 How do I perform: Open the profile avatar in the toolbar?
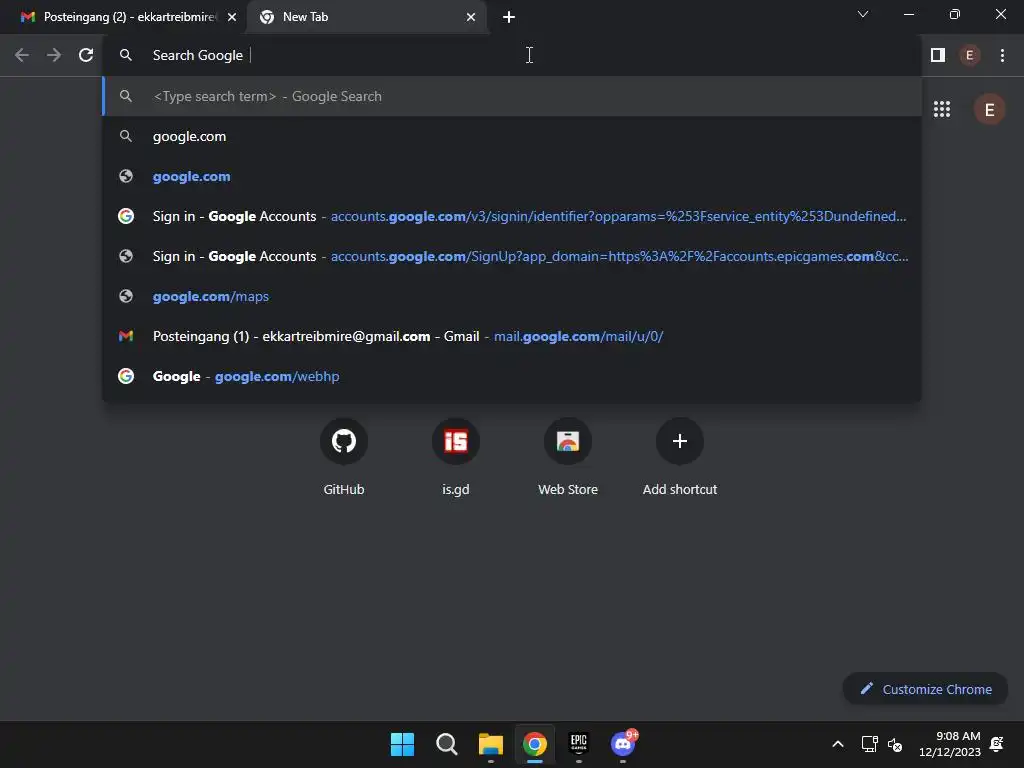click(970, 56)
